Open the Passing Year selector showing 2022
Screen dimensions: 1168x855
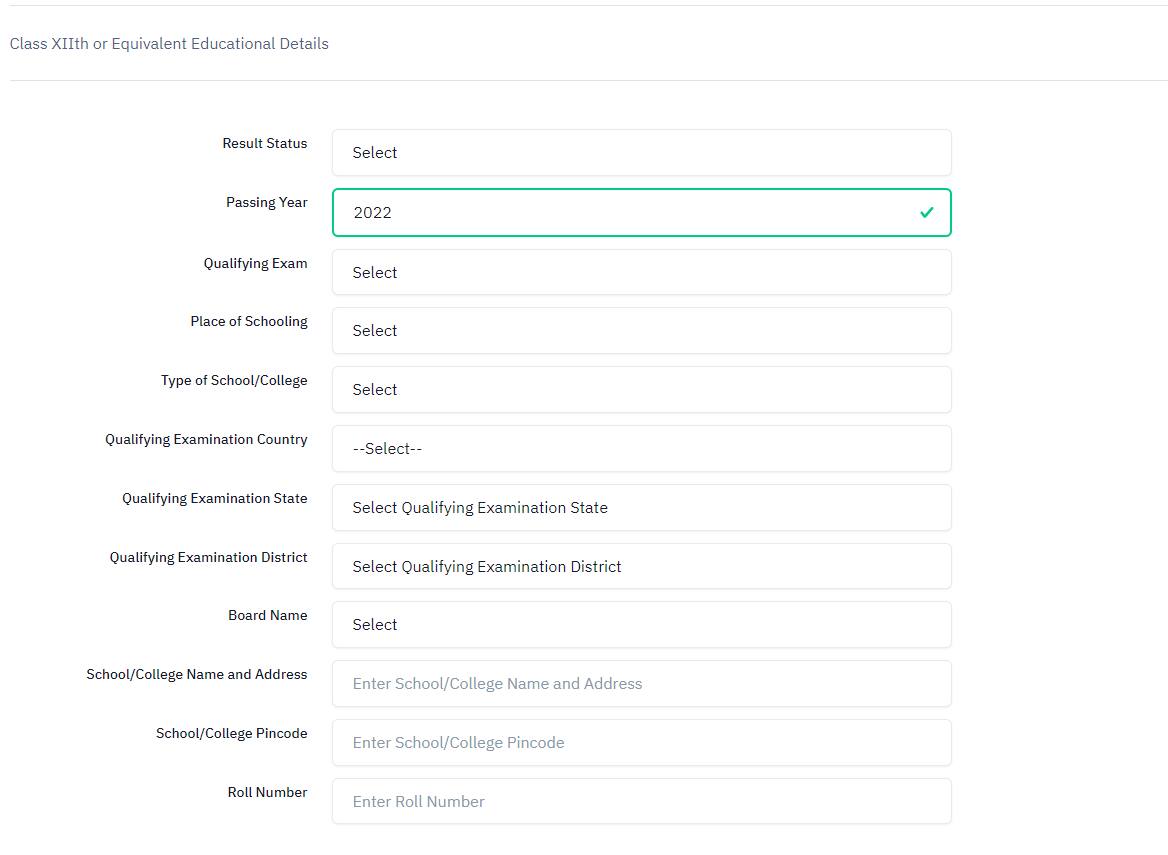641,212
